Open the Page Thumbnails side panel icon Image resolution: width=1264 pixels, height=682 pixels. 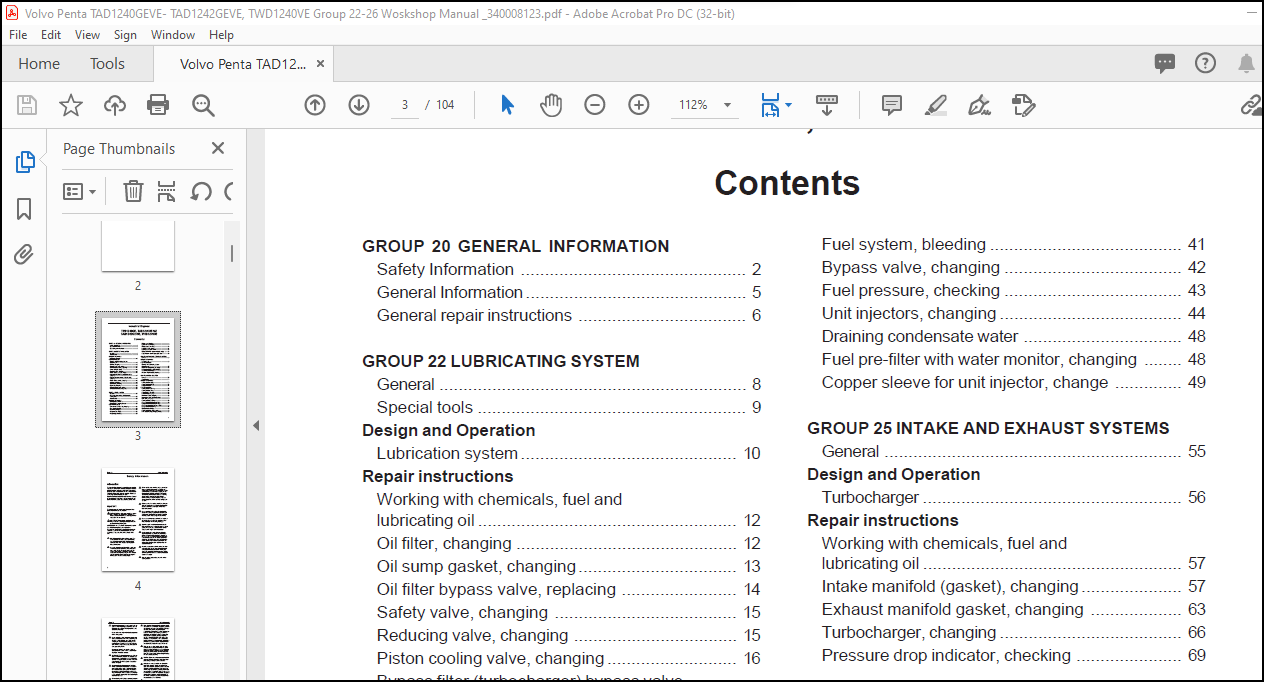point(25,162)
